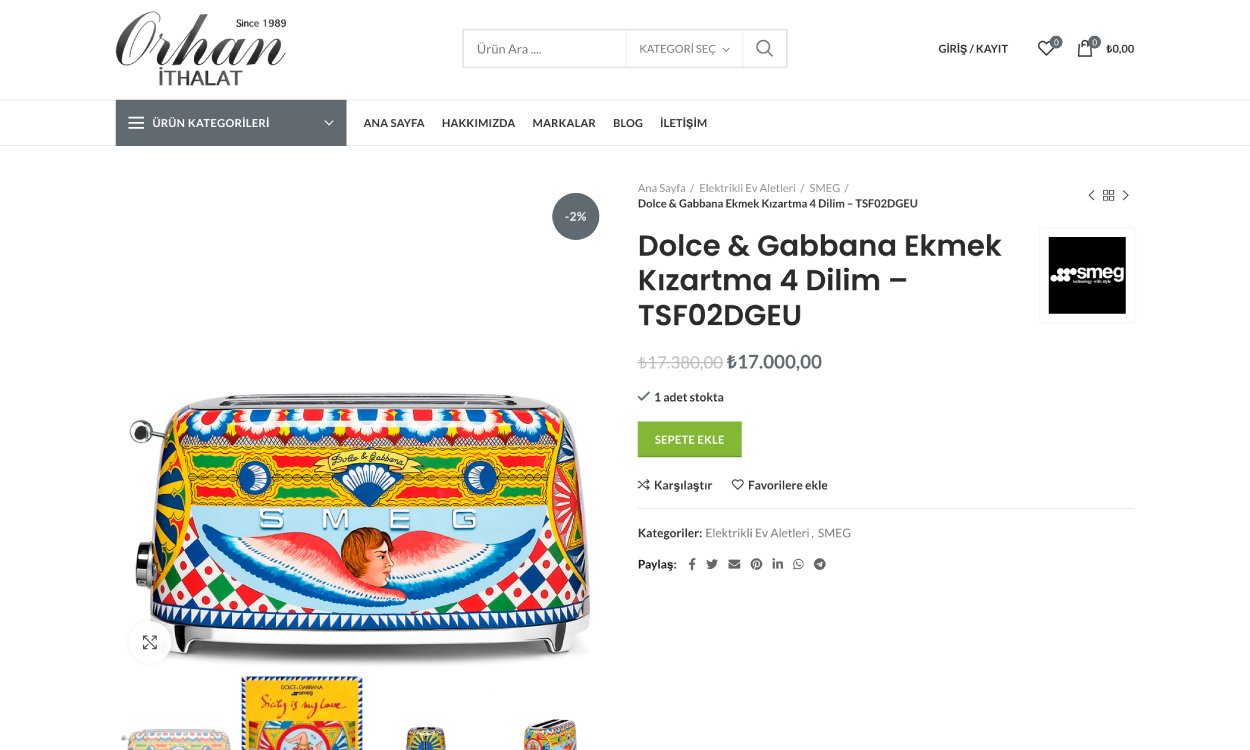Viewport: 1250px width, 750px height.
Task: Click the search magnifier icon
Action: [x=764, y=48]
